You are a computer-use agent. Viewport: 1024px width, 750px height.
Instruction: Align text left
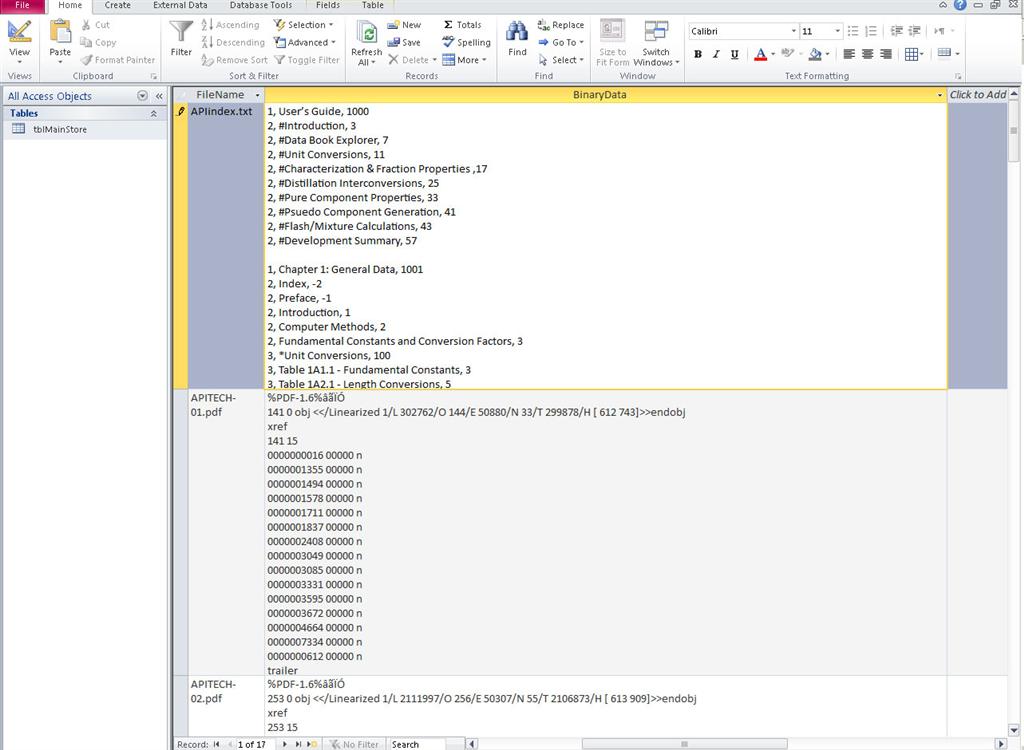point(849,54)
